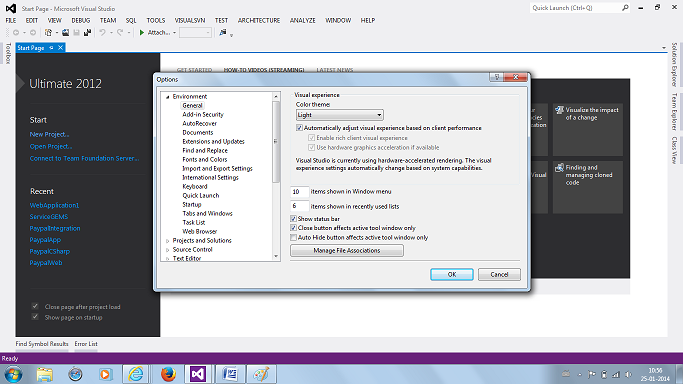Click Cancel in the Options dialog
This screenshot has height=384, width=683.
(499, 274)
